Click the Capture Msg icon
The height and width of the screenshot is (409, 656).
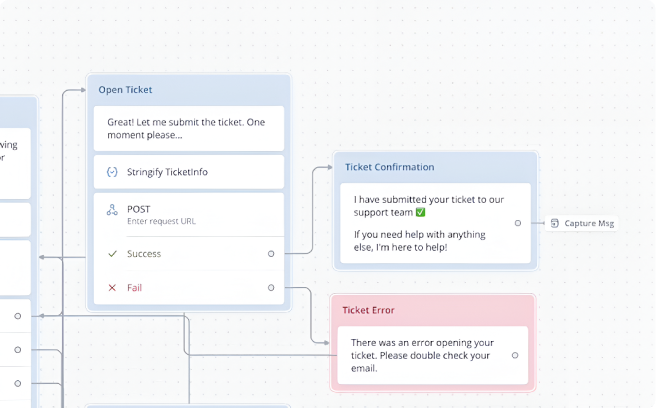(555, 223)
